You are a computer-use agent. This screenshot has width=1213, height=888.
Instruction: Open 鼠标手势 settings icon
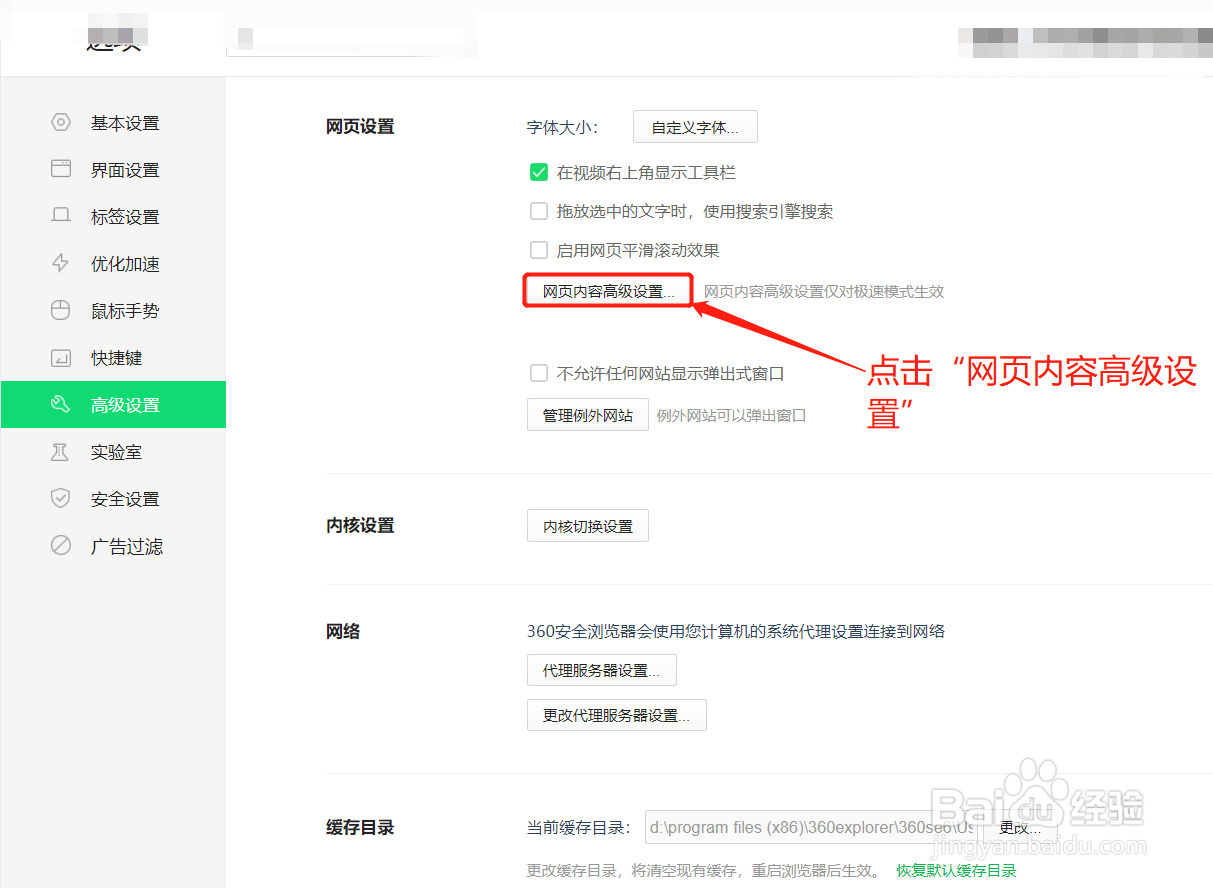click(60, 310)
